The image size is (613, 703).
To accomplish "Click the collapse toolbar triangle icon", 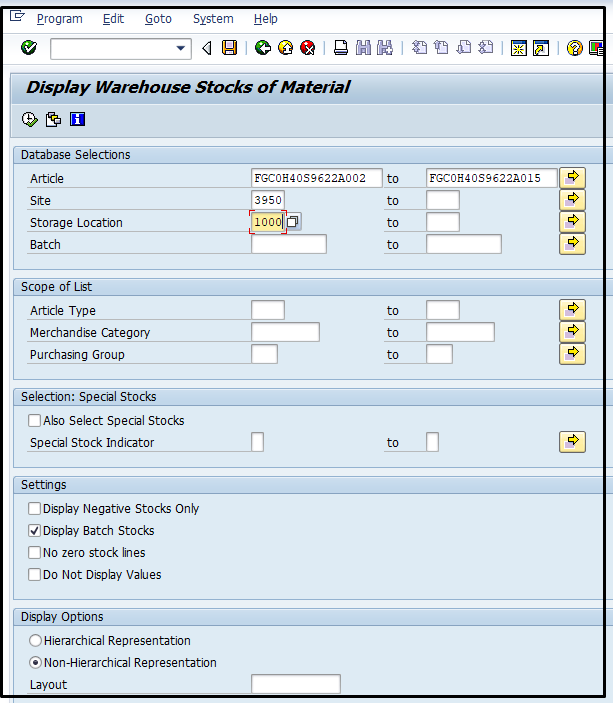I will tap(207, 48).
